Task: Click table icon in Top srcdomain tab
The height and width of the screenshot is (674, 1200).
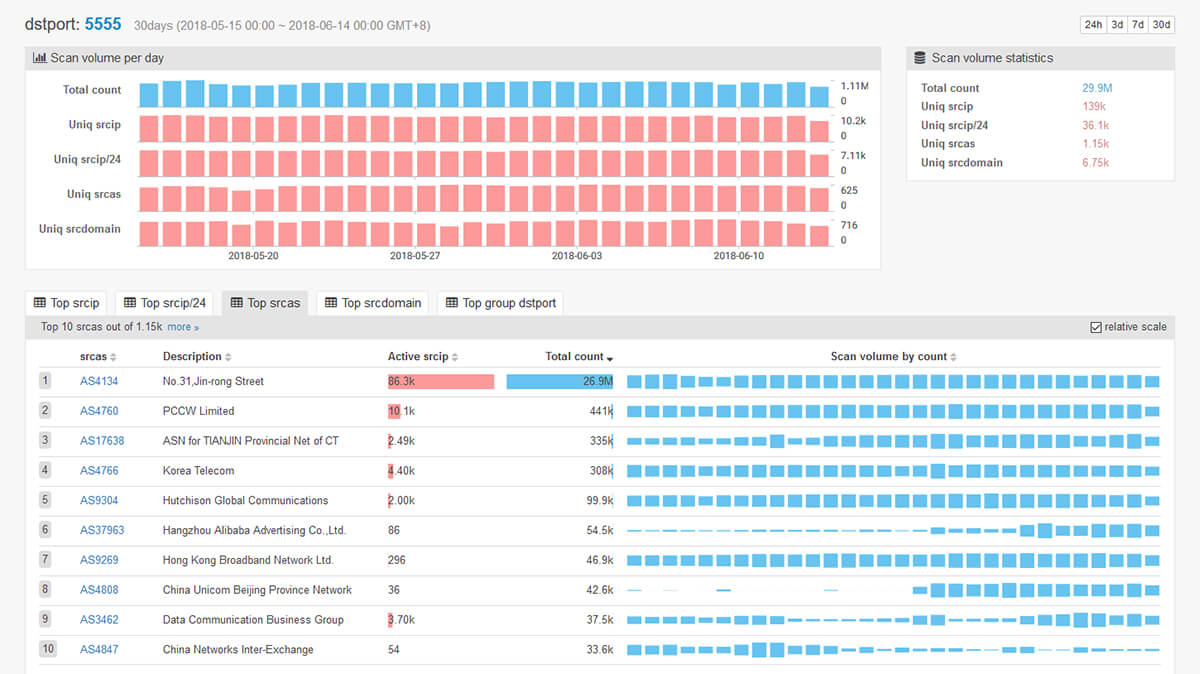Action: pos(331,303)
